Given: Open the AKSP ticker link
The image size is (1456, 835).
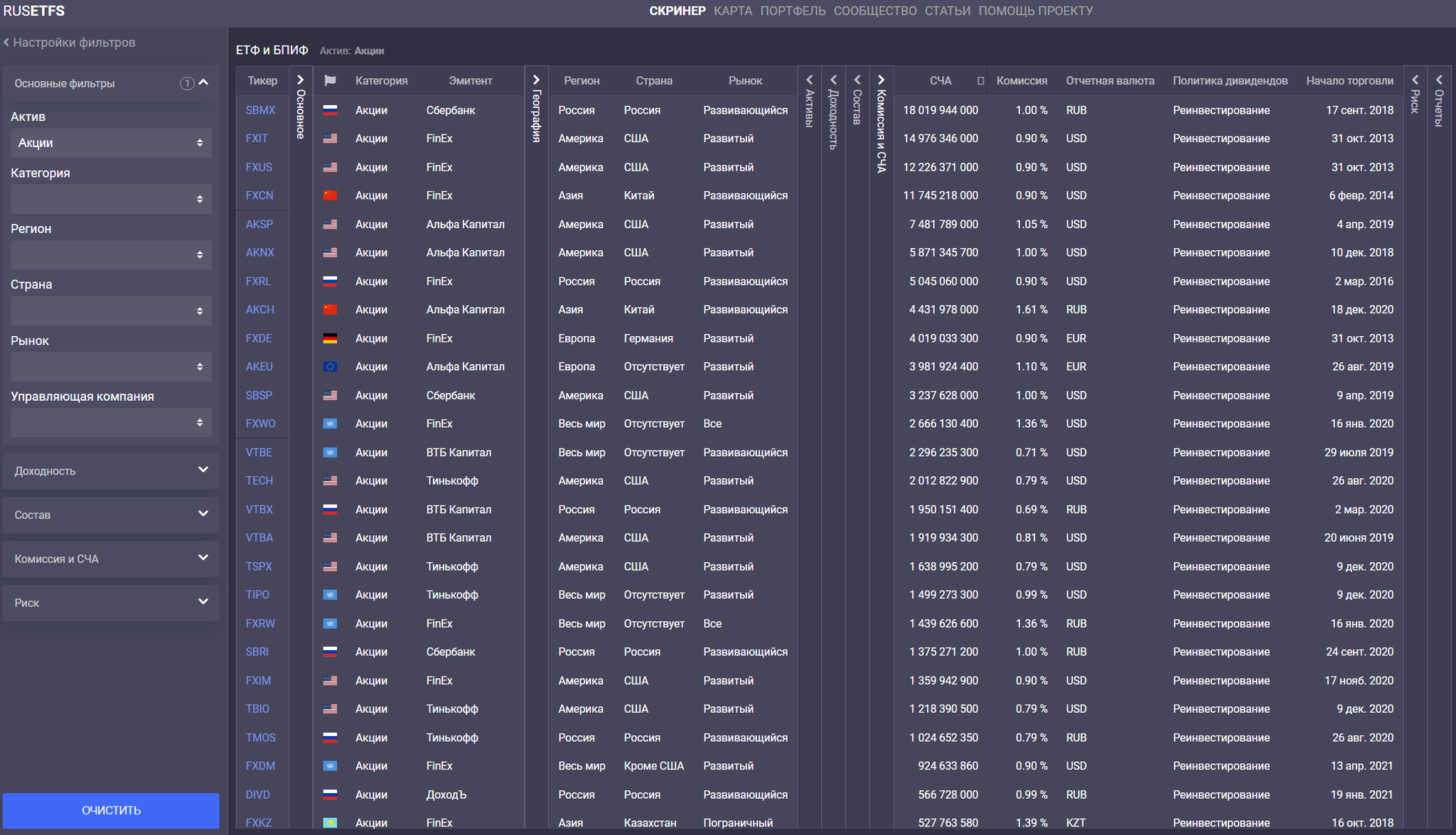Looking at the screenshot, I should click(259, 224).
